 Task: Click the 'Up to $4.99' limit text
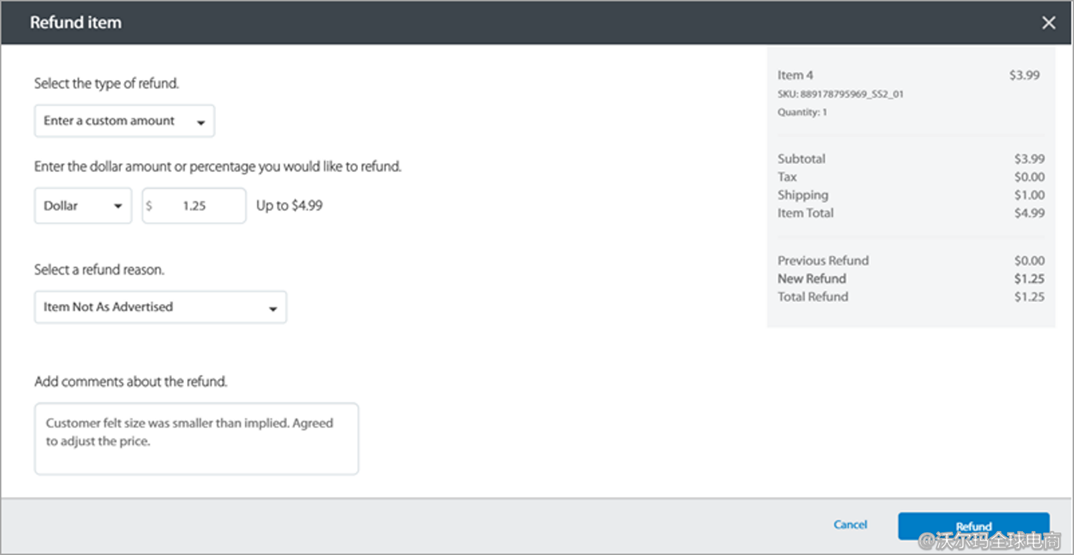290,206
